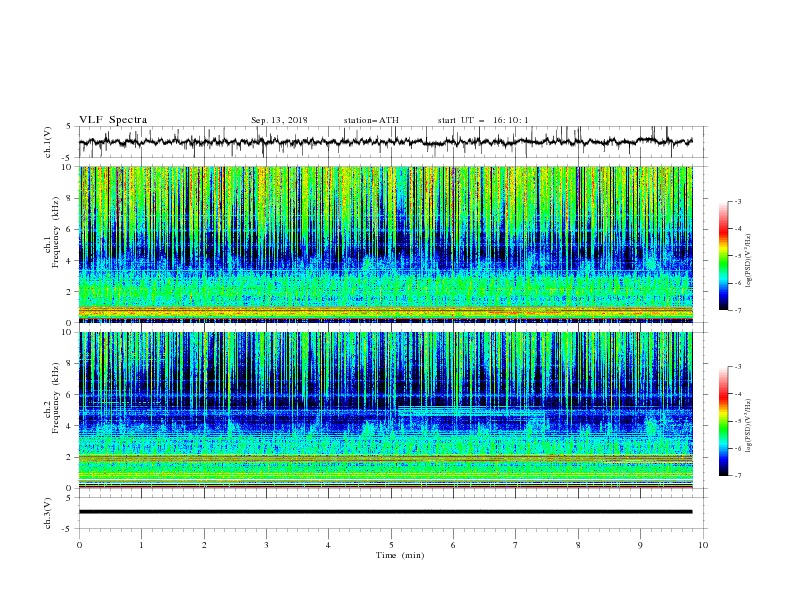The width and height of the screenshot is (792, 612).
Task: Click the "-3" tick on ch.1 color bar
Action: [738, 201]
